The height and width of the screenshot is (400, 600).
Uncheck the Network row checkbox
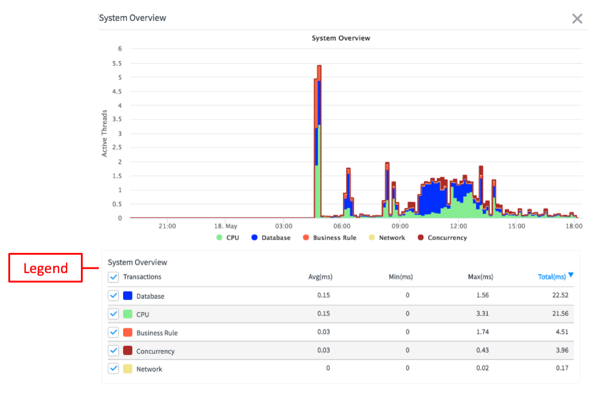pyautogui.click(x=113, y=369)
